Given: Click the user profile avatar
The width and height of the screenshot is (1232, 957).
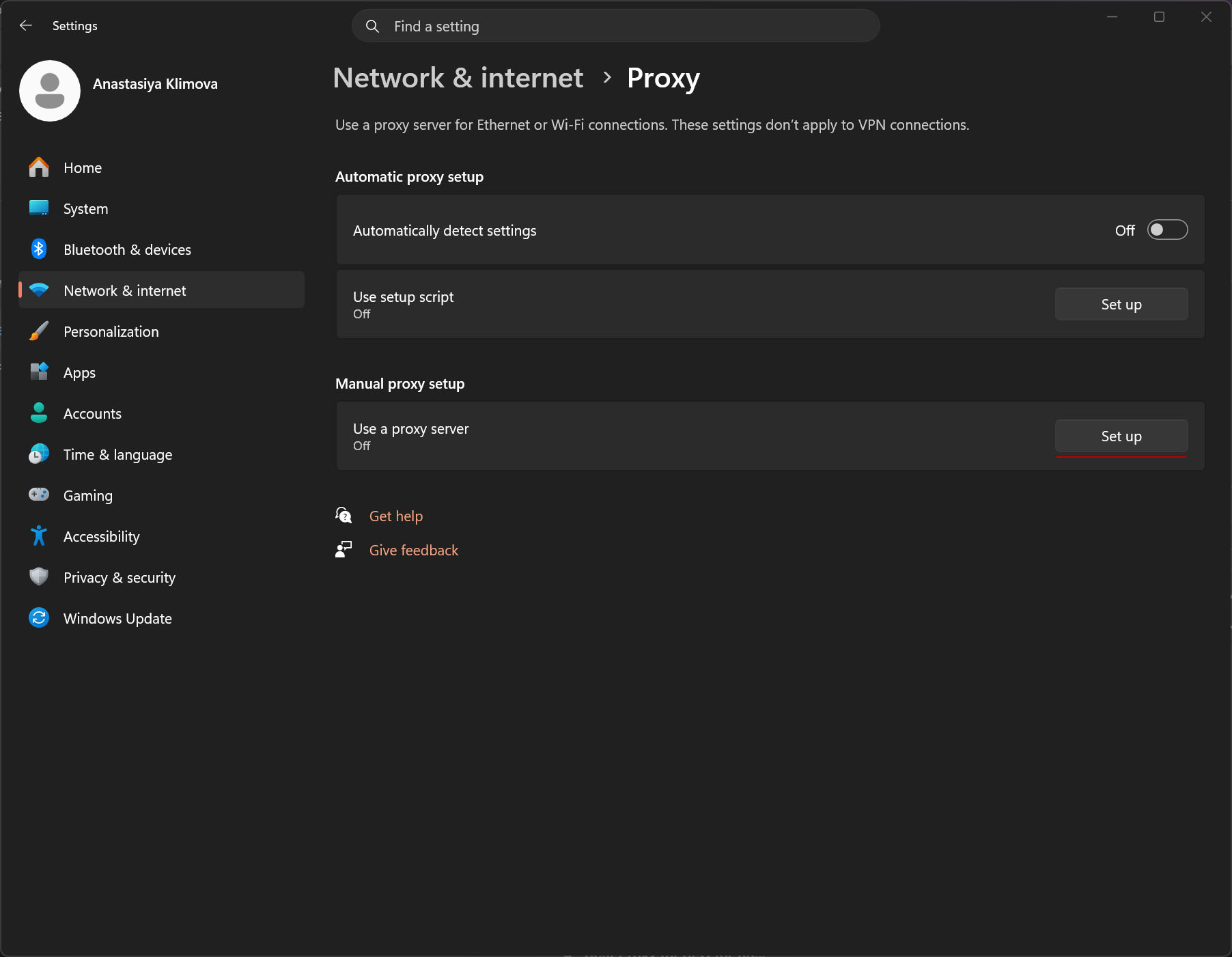Looking at the screenshot, I should coord(50,91).
